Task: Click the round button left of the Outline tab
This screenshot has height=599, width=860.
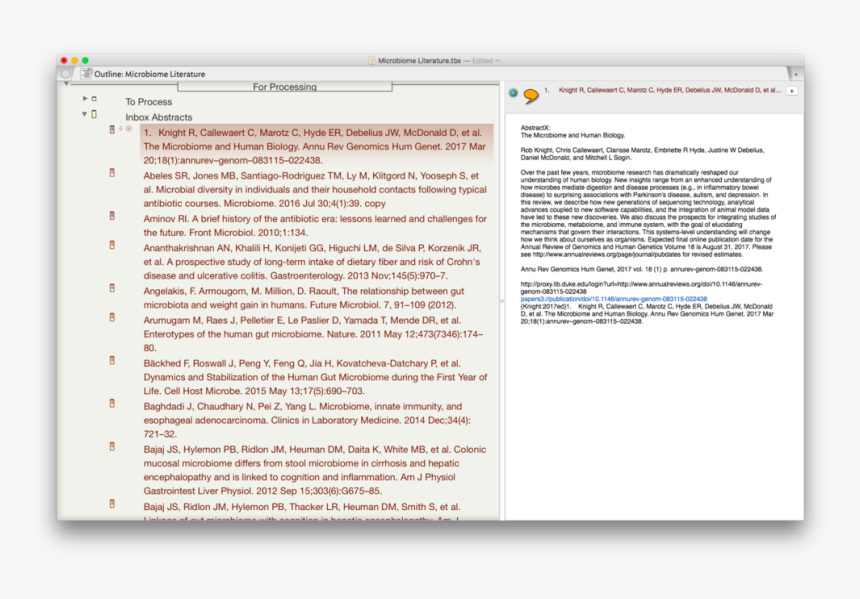Action: tap(66, 74)
